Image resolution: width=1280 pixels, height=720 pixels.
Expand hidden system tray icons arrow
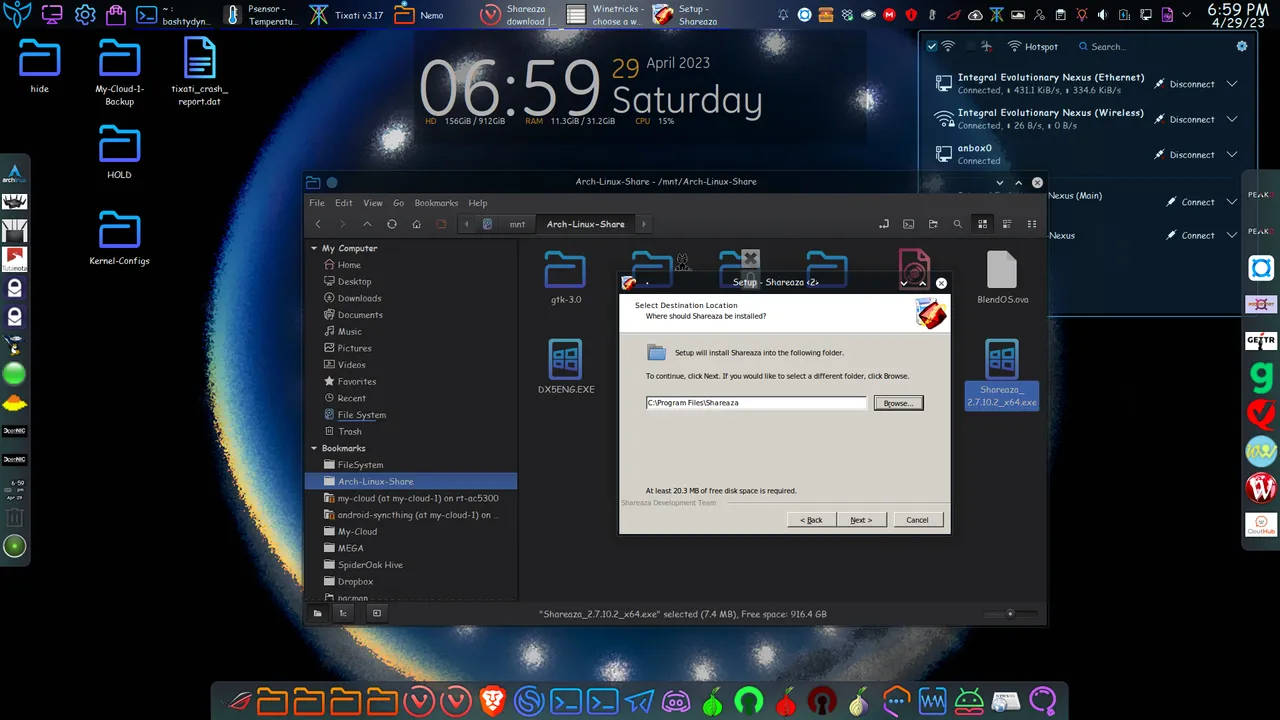pos(1189,15)
